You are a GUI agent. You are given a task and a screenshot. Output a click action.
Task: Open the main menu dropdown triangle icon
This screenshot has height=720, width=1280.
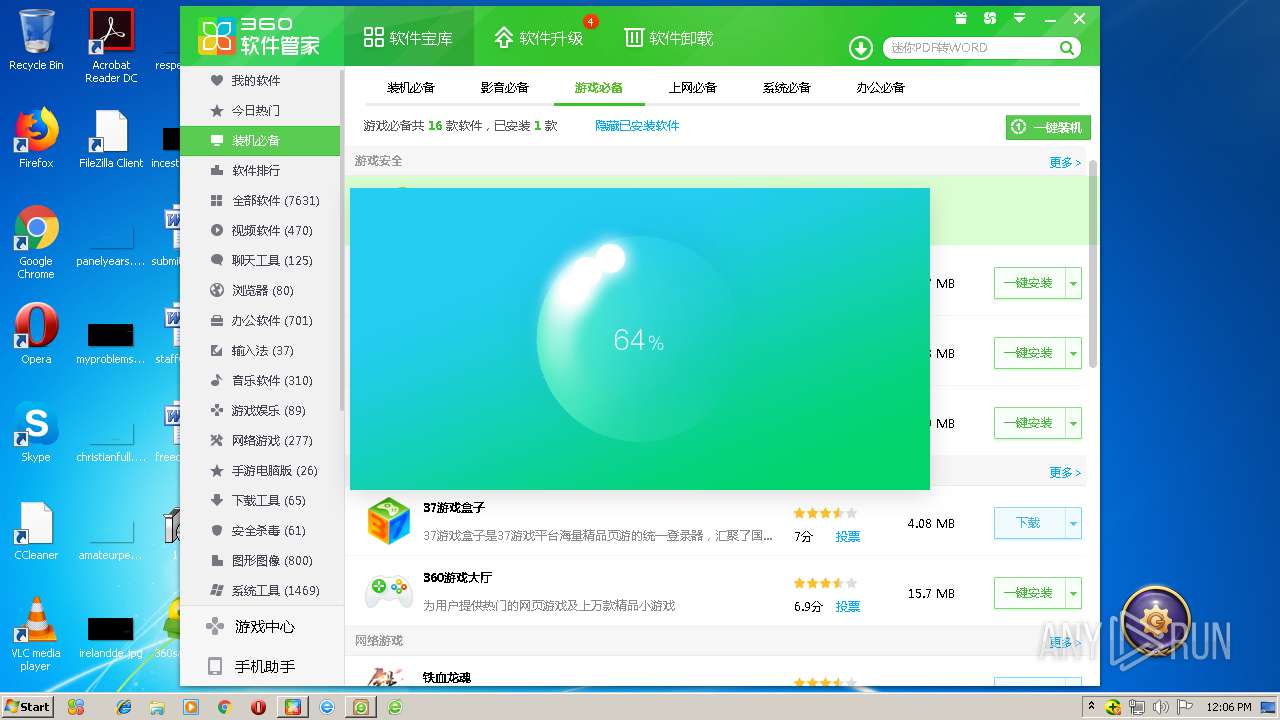(x=1019, y=18)
